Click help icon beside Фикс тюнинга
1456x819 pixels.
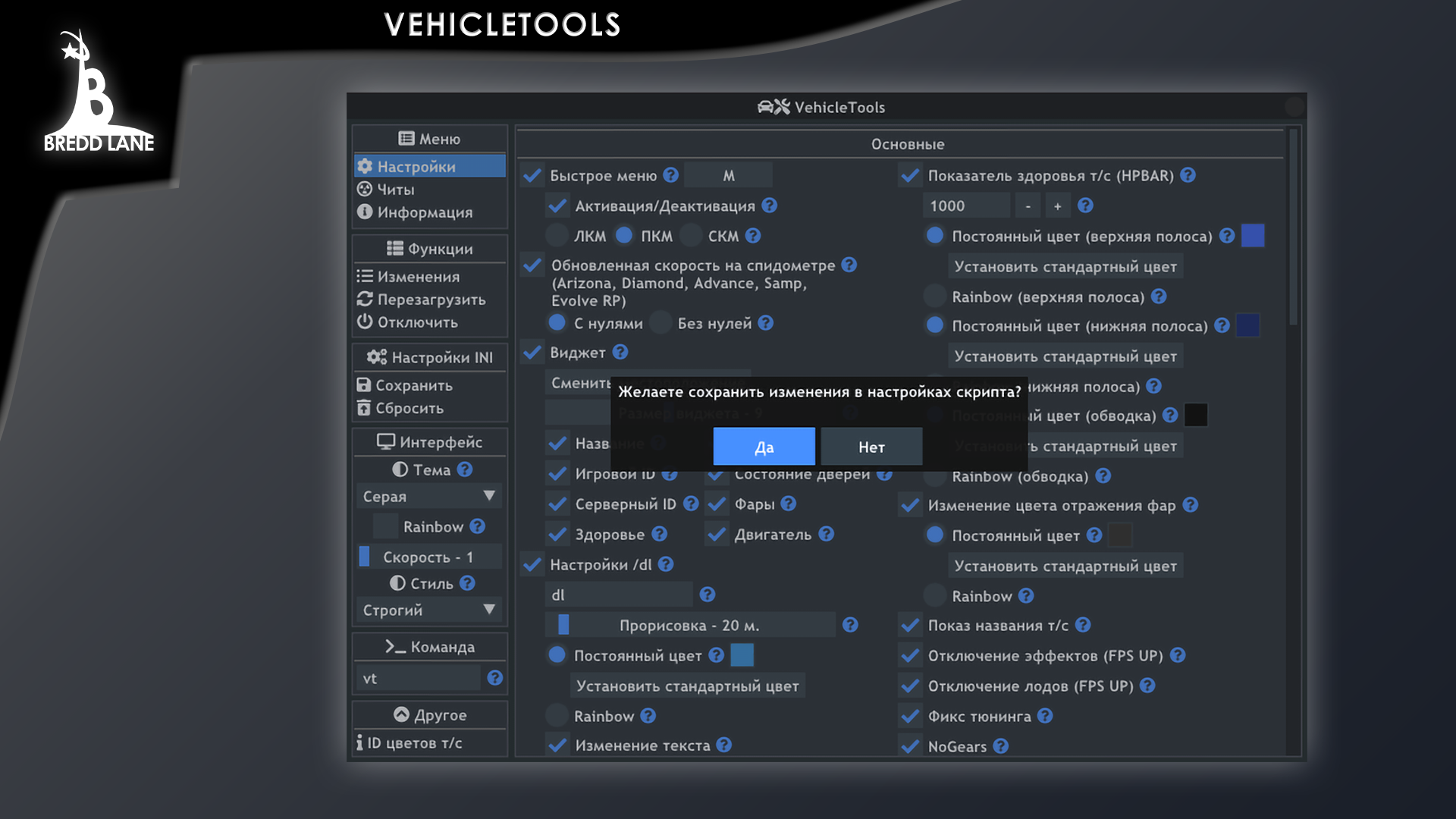(x=1044, y=716)
